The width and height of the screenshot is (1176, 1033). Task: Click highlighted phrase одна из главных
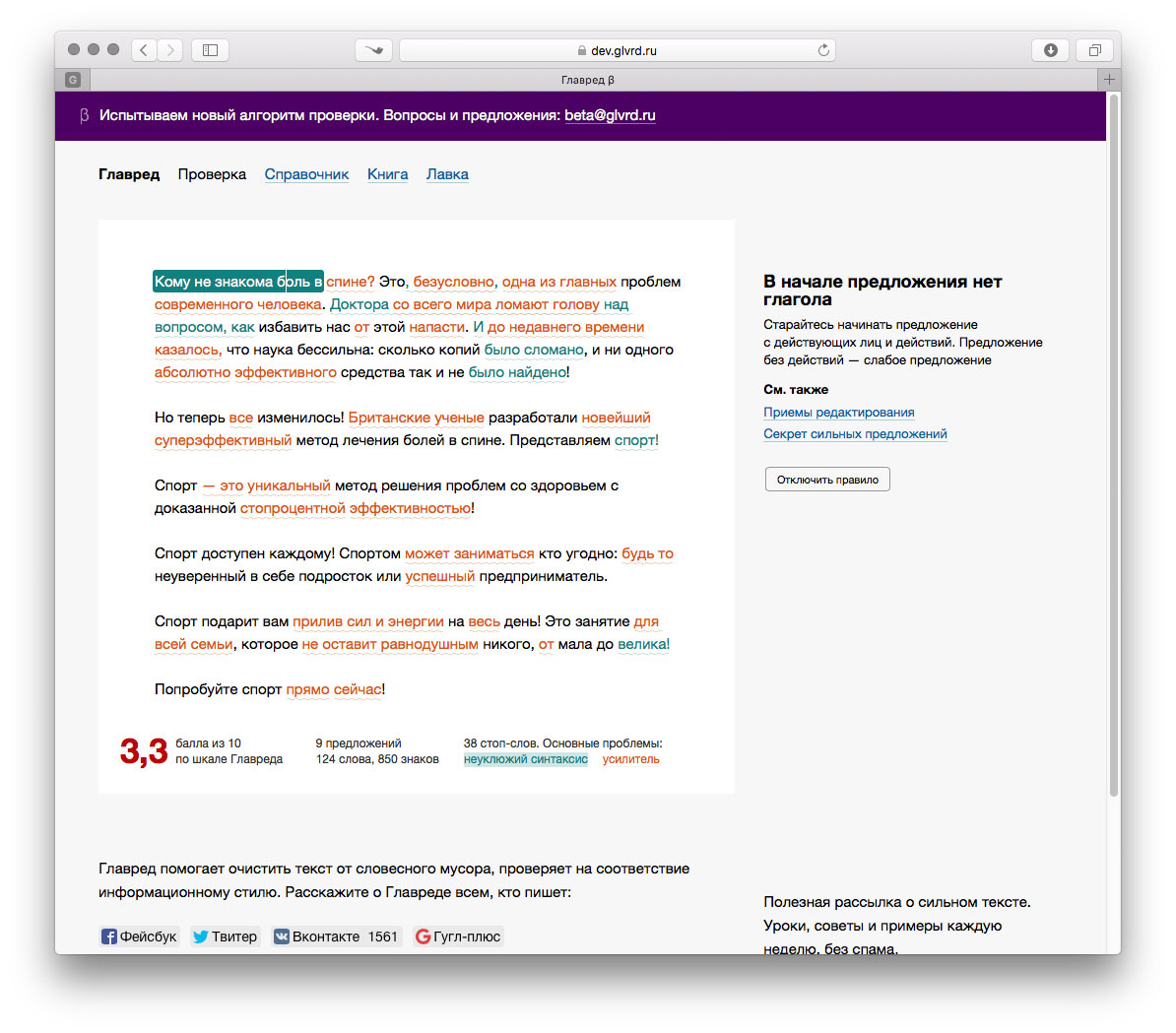pyautogui.click(x=558, y=282)
